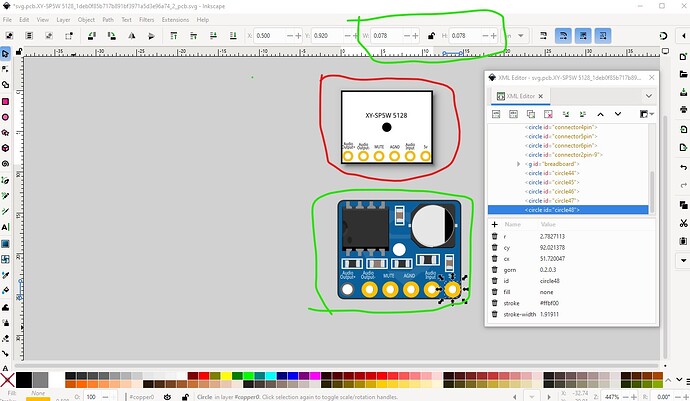Select the Selector arrow tool
Viewport: 690px width, 401px height.
click(x=6, y=53)
